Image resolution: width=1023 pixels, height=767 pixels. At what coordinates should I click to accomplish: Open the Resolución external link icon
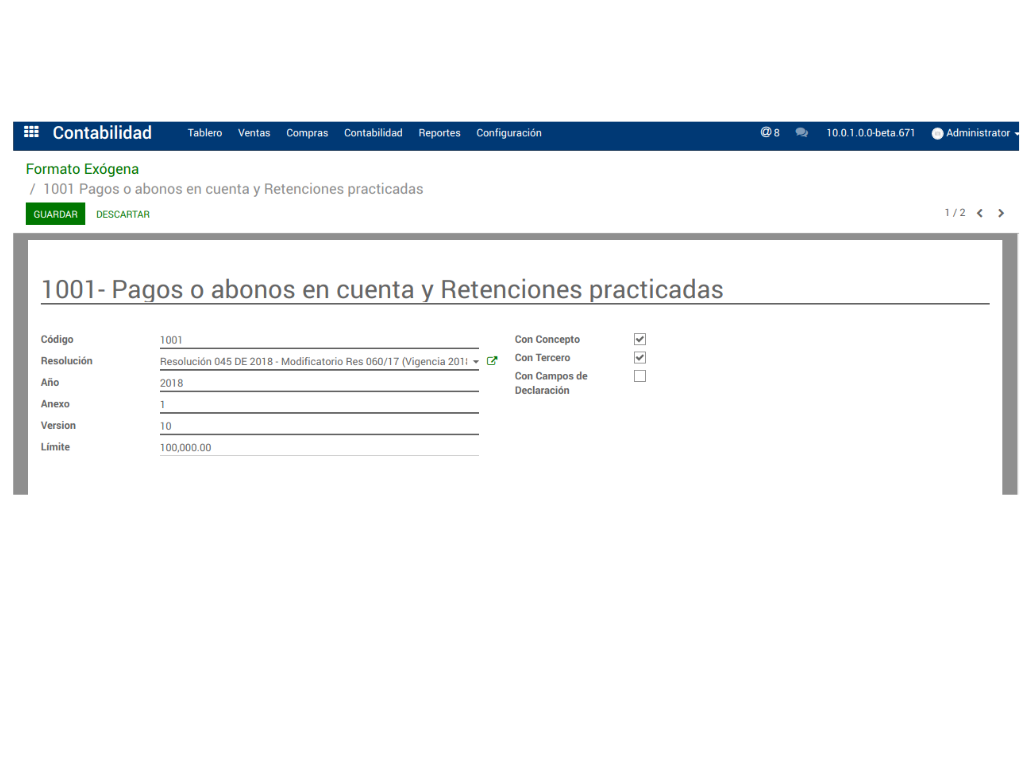[492, 361]
